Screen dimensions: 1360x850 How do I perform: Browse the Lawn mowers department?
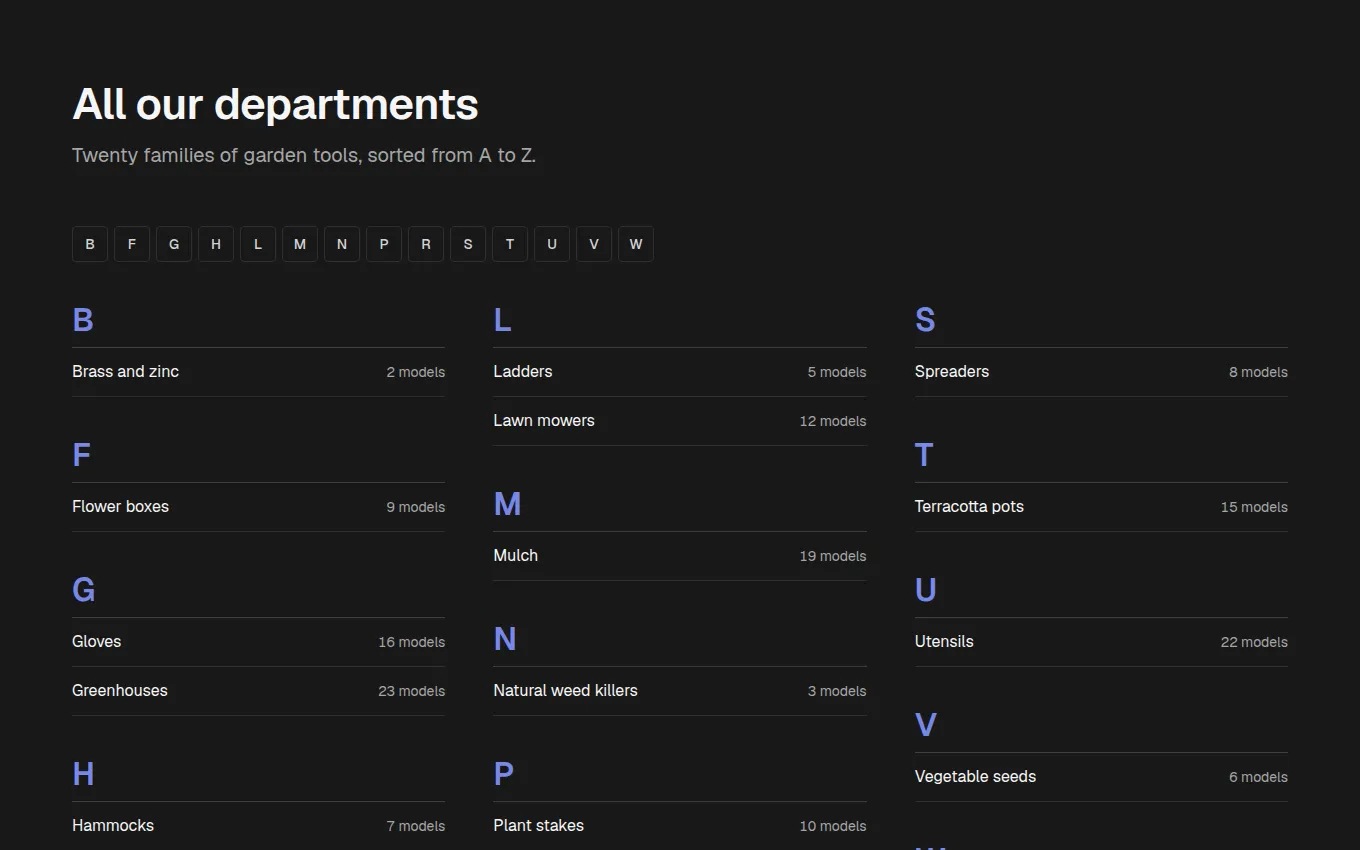[x=680, y=421]
